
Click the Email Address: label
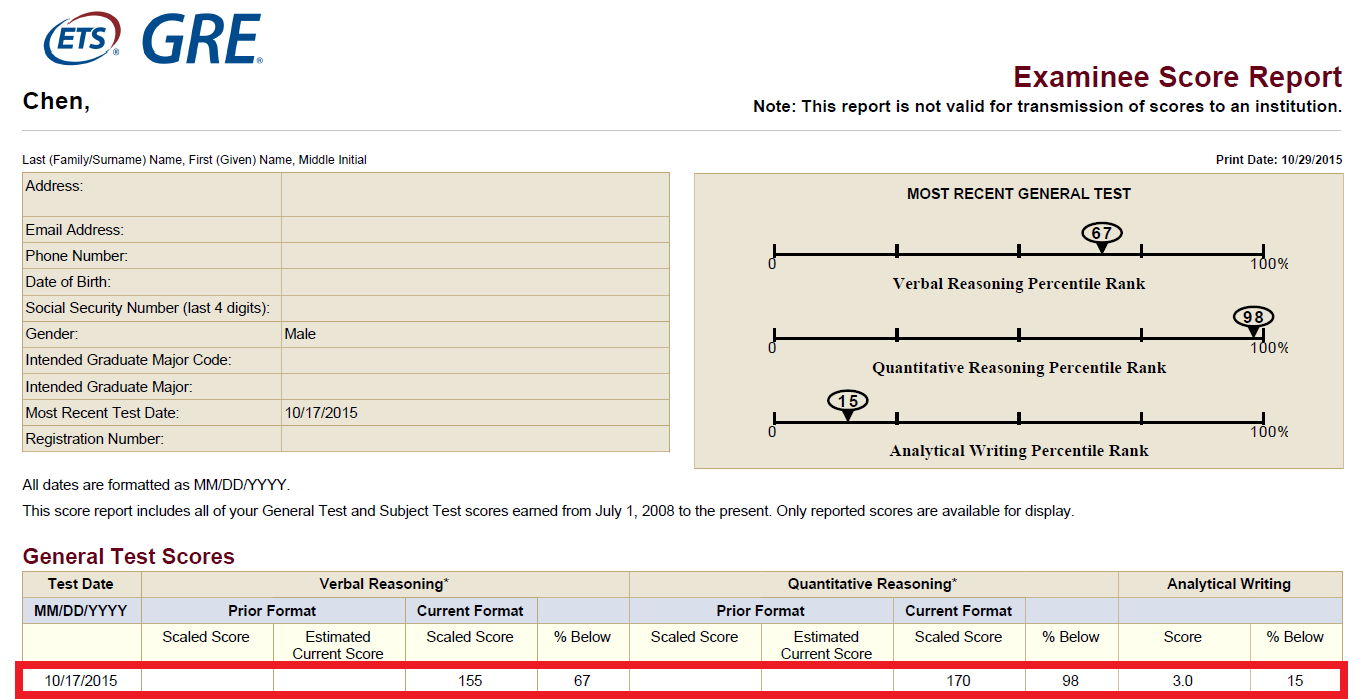pos(75,230)
